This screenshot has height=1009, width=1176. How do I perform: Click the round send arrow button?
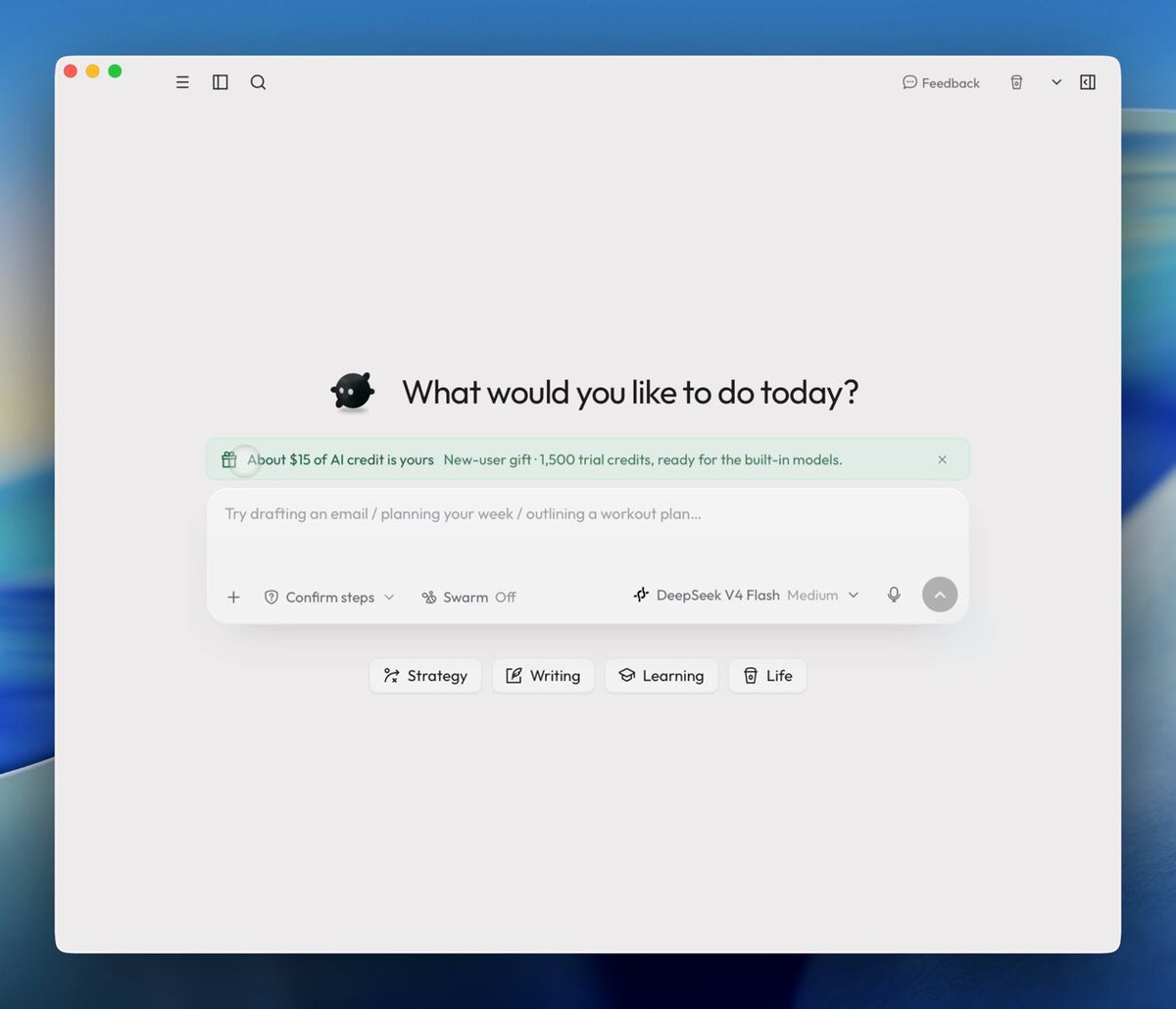pyautogui.click(x=940, y=595)
